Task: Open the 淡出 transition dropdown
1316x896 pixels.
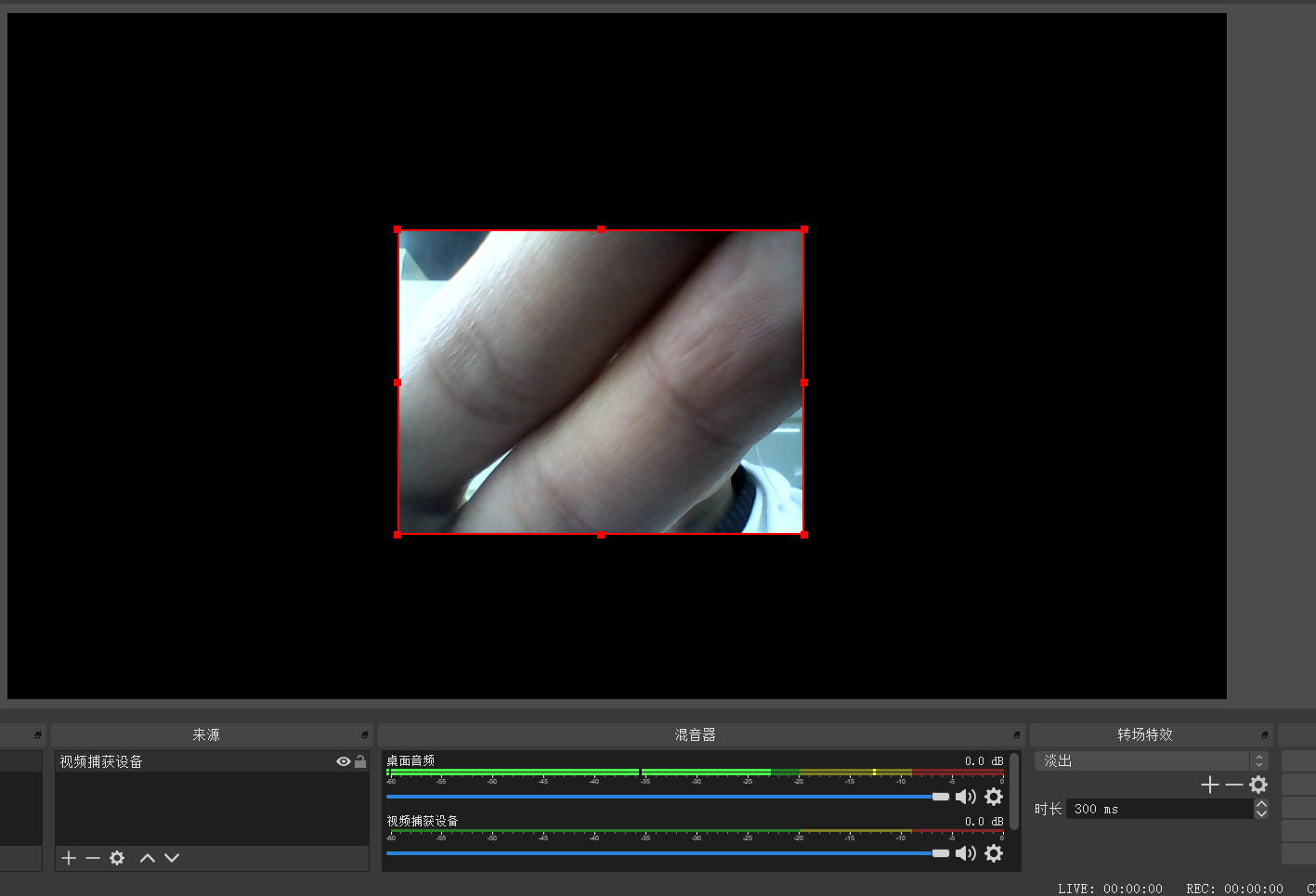Action: tap(1152, 761)
